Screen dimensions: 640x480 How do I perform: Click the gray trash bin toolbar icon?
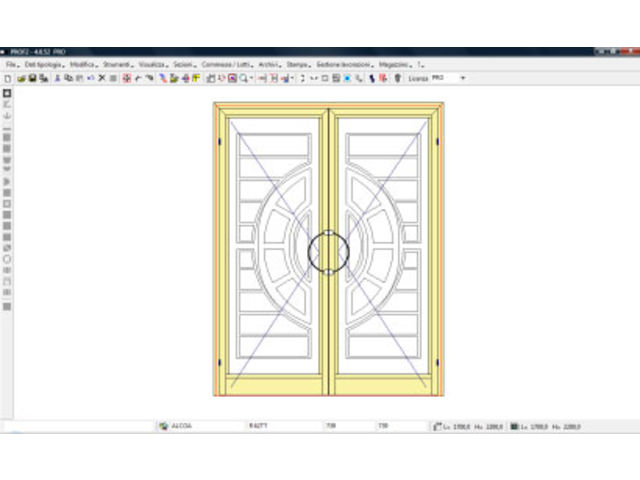398,78
